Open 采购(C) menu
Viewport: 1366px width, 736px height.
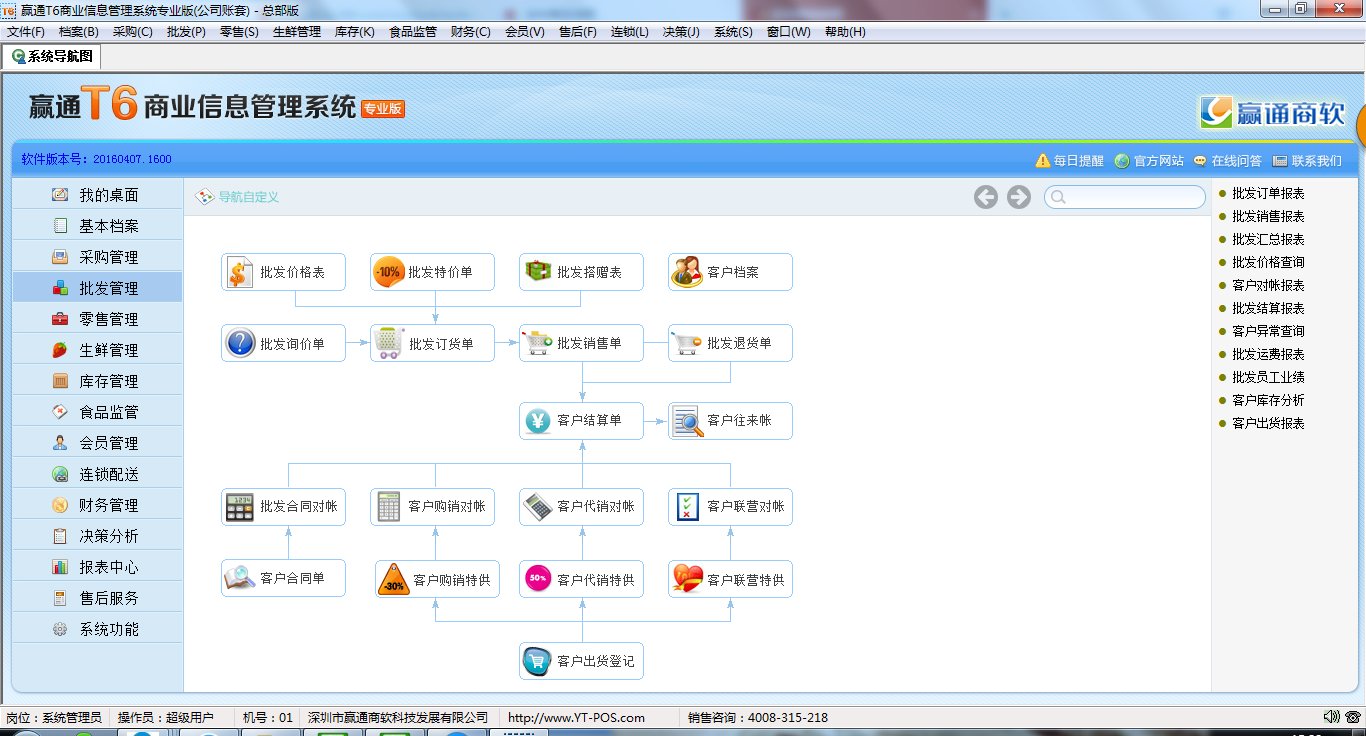133,32
